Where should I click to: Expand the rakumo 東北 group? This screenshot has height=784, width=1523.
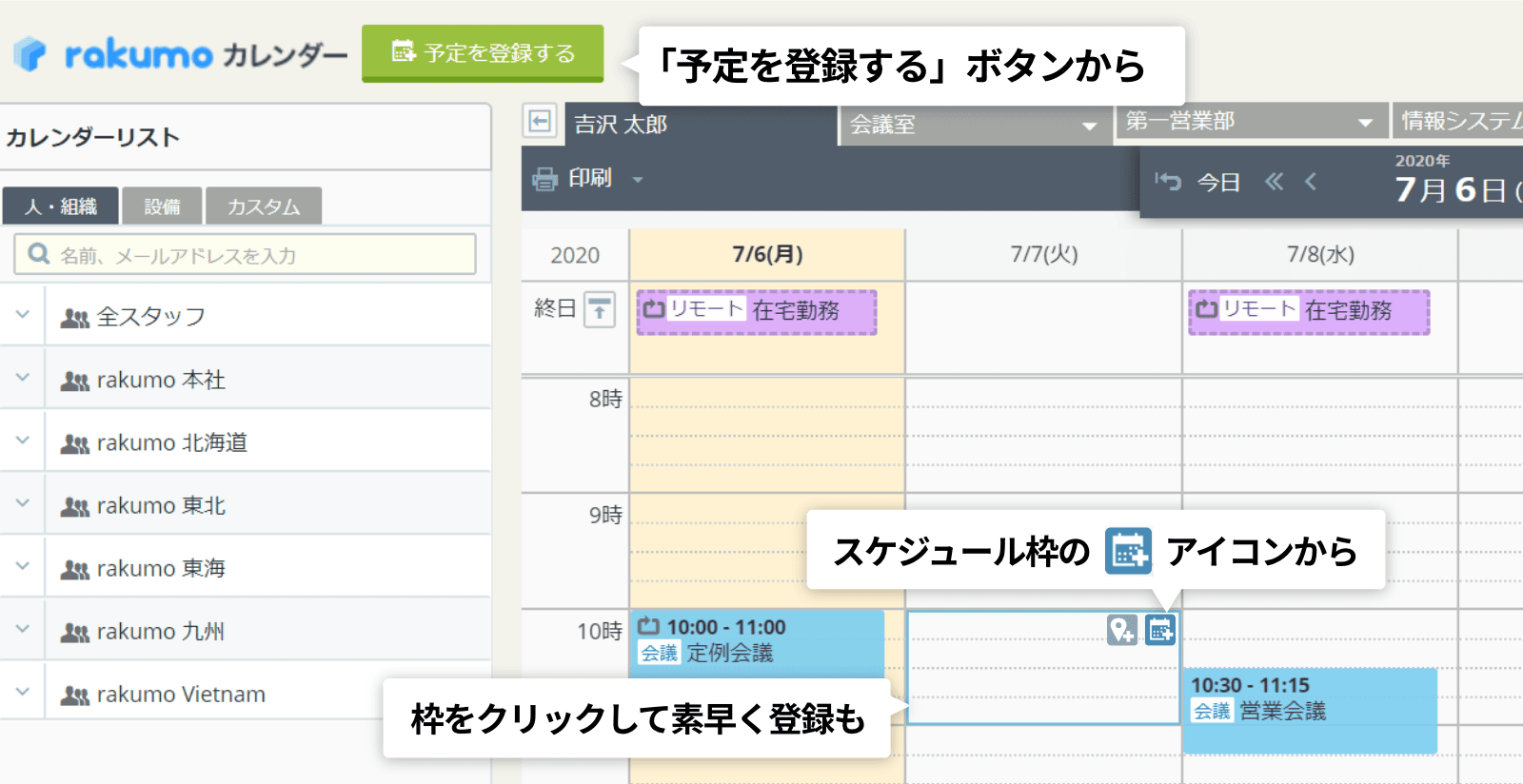(x=22, y=503)
